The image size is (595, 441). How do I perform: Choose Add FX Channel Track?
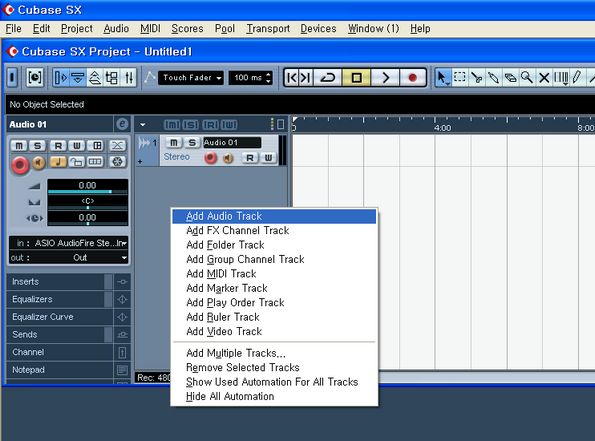[x=274, y=230]
